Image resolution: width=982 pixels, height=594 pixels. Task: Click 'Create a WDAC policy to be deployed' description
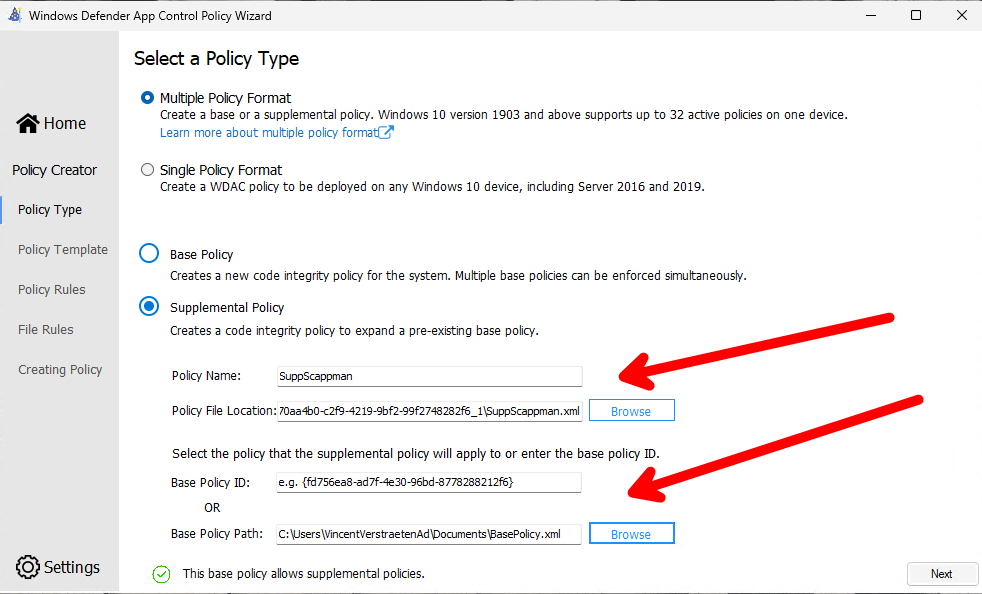(432, 187)
